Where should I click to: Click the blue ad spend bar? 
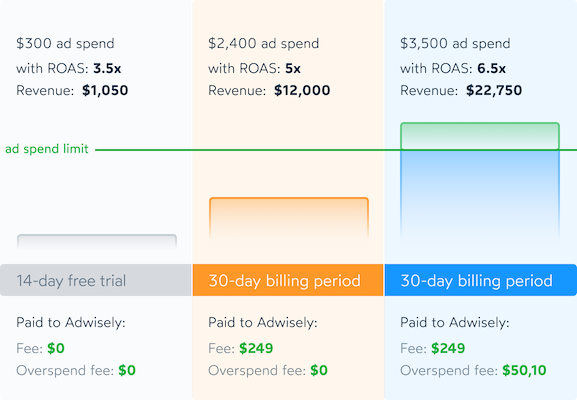[480, 195]
